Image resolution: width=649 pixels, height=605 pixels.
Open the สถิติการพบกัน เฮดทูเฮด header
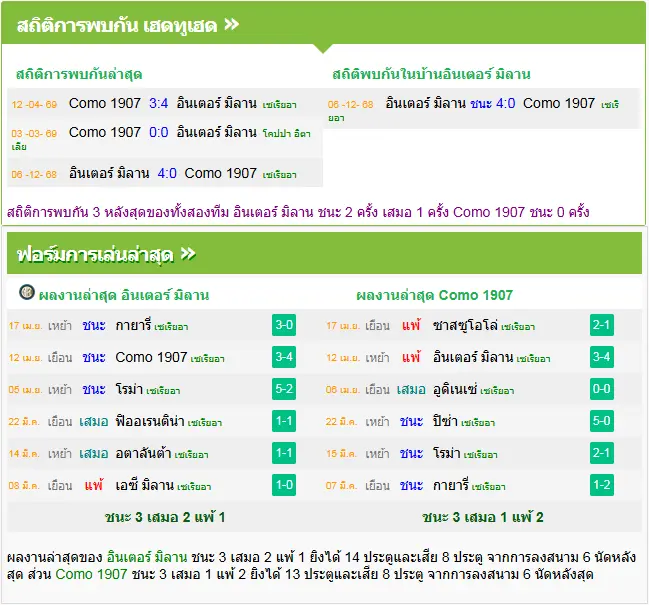[323, 23]
